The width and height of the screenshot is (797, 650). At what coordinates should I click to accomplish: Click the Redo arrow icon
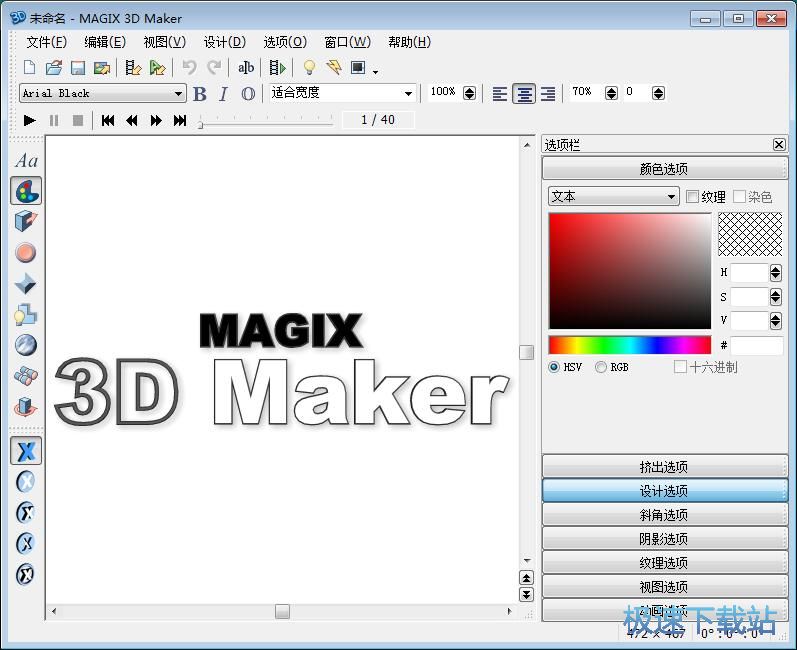pos(214,67)
